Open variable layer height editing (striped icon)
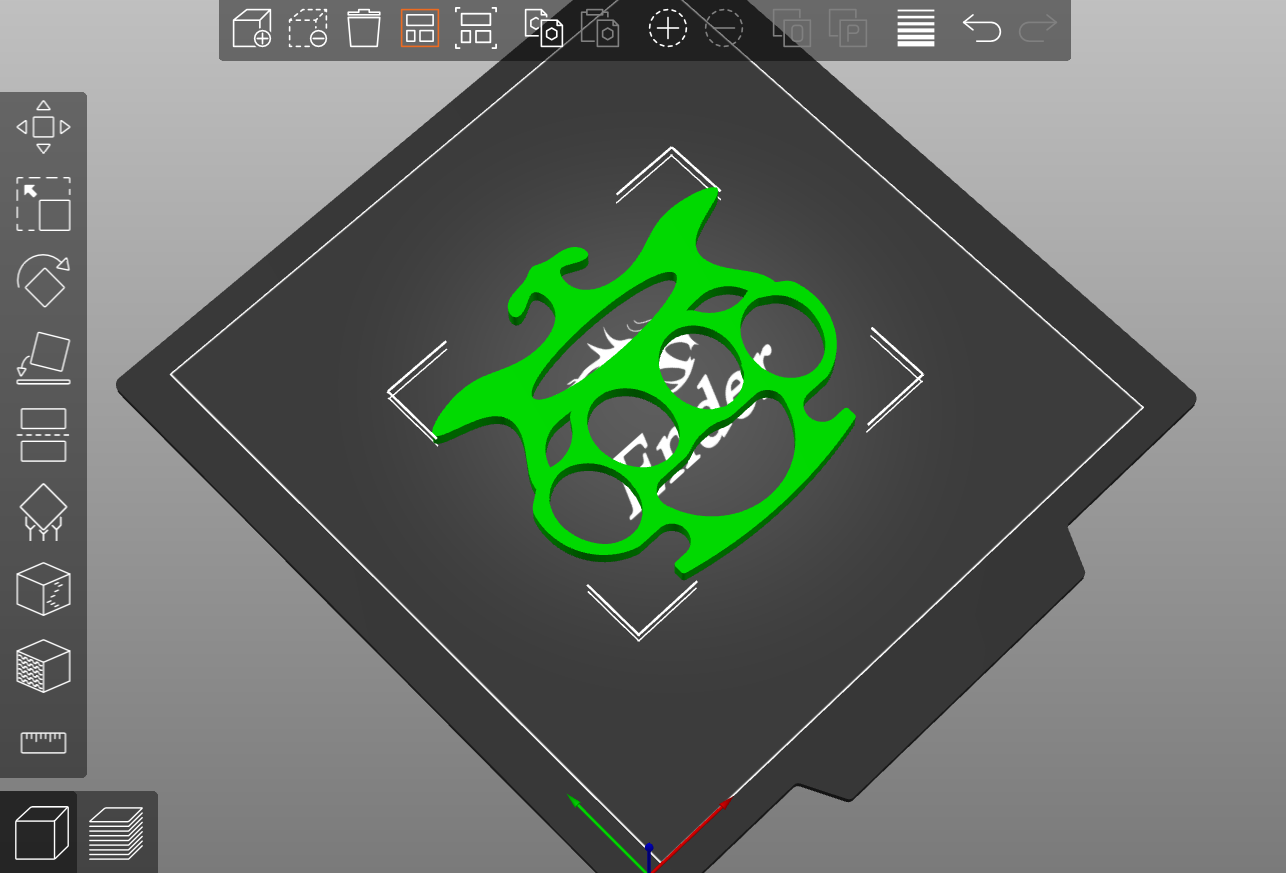 916,28
